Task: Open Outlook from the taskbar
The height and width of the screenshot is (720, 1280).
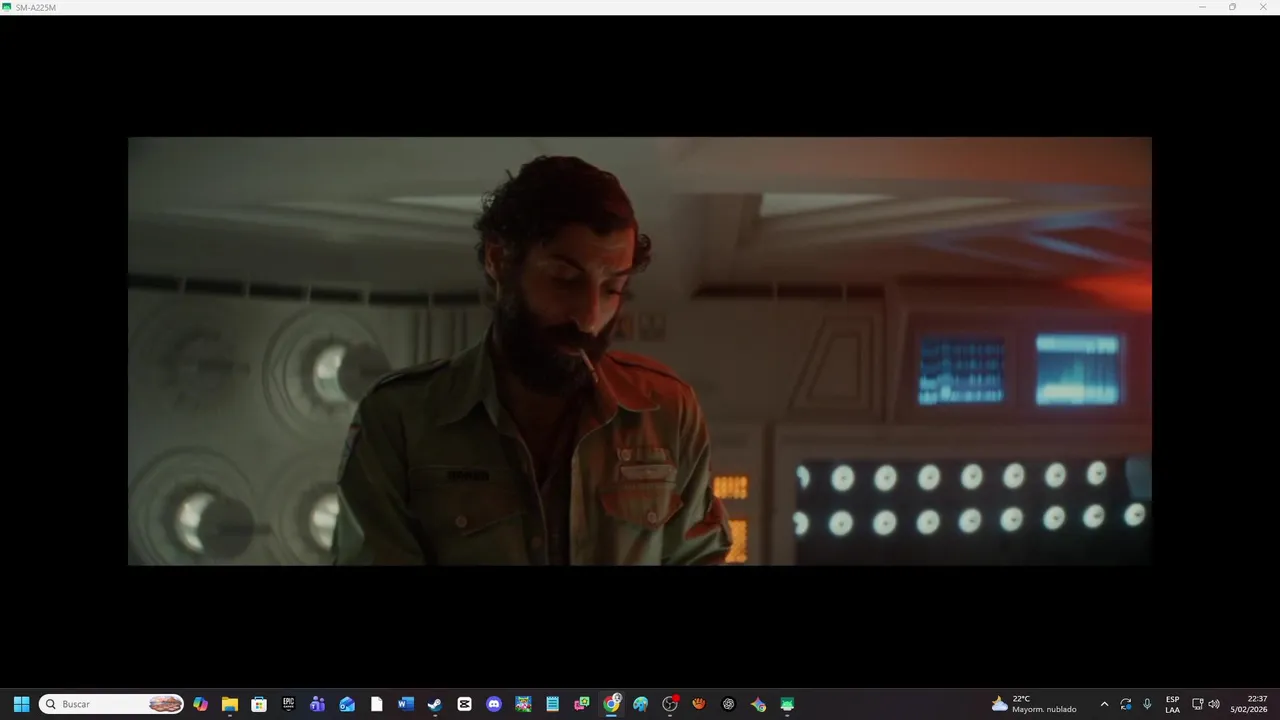Action: pyautogui.click(x=347, y=704)
